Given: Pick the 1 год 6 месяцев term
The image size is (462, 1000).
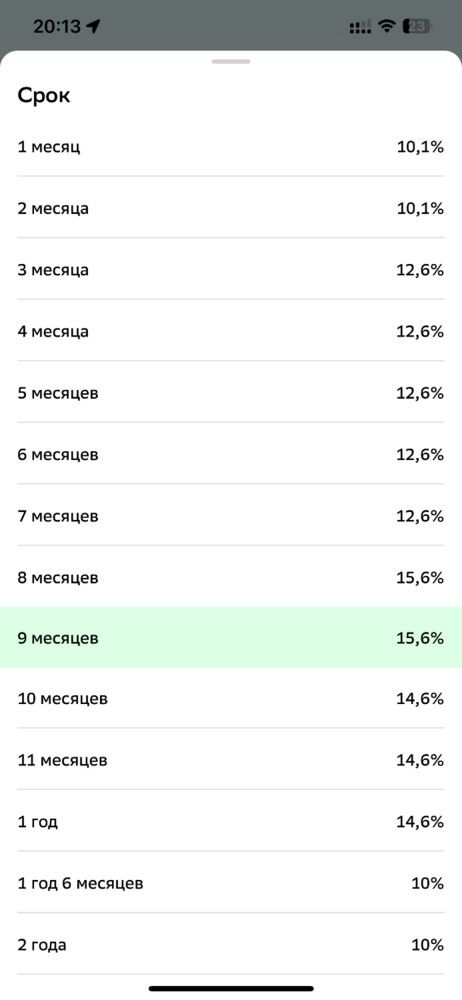Looking at the screenshot, I should coord(231,883).
